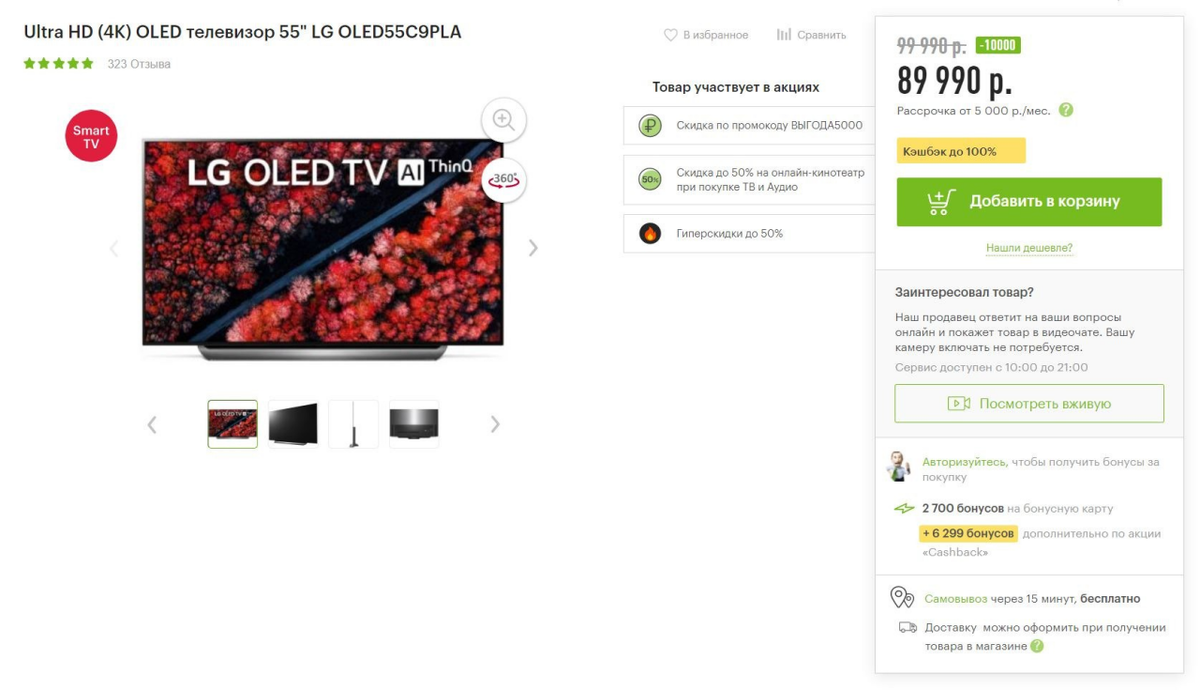Viewport: 1200px width, 690px height.
Task: Open the 323 Отзыва reviews link
Action: (139, 64)
